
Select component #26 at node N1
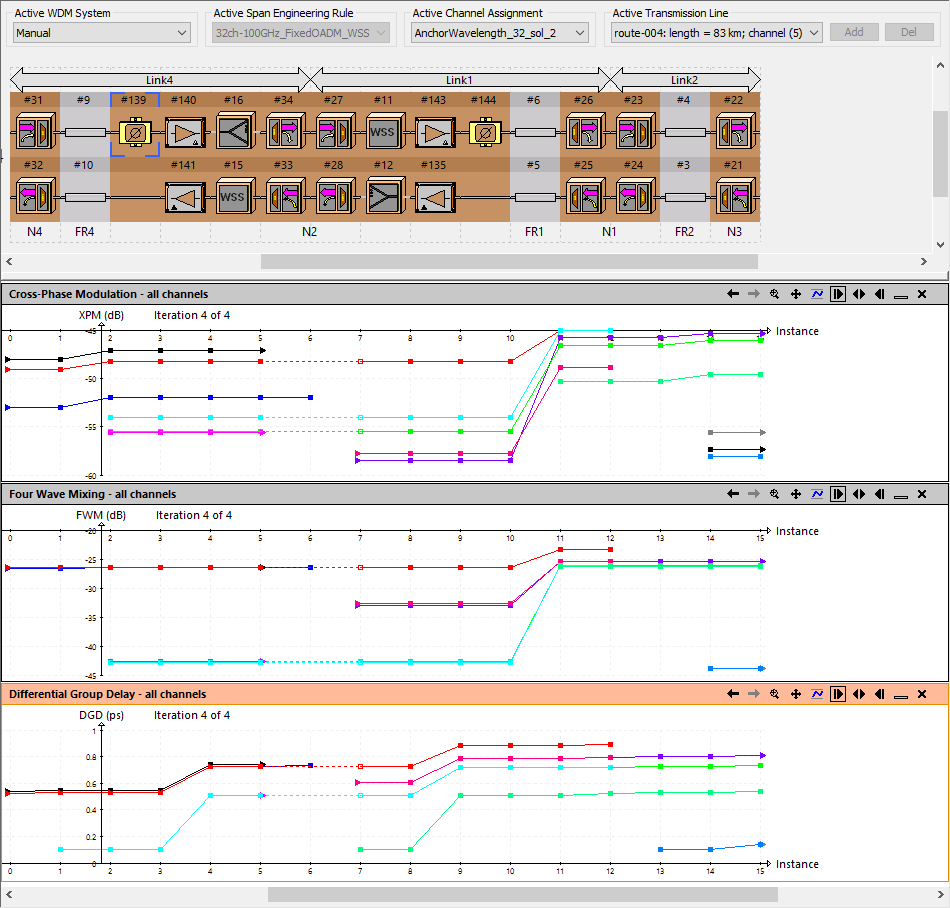pos(585,131)
